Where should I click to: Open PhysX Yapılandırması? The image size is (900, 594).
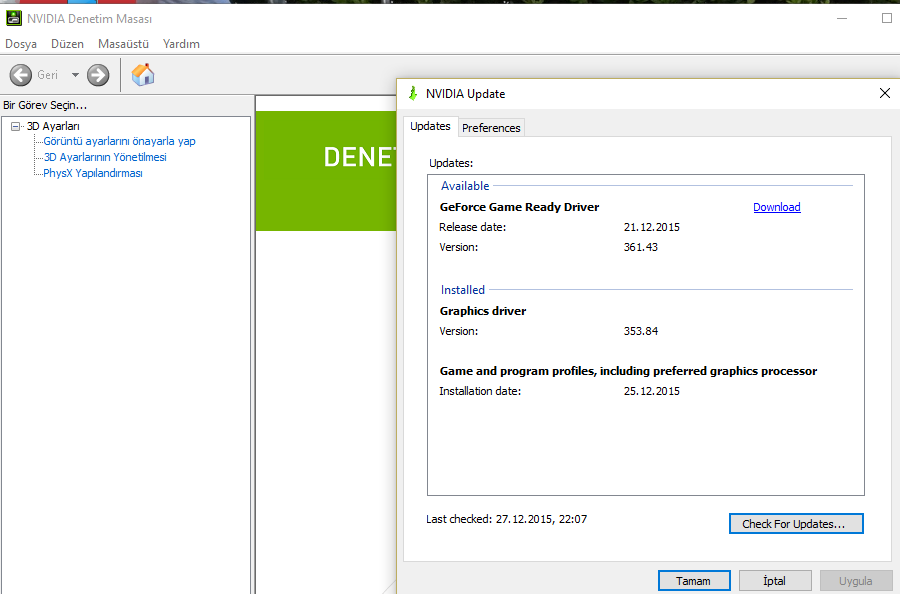[93, 173]
